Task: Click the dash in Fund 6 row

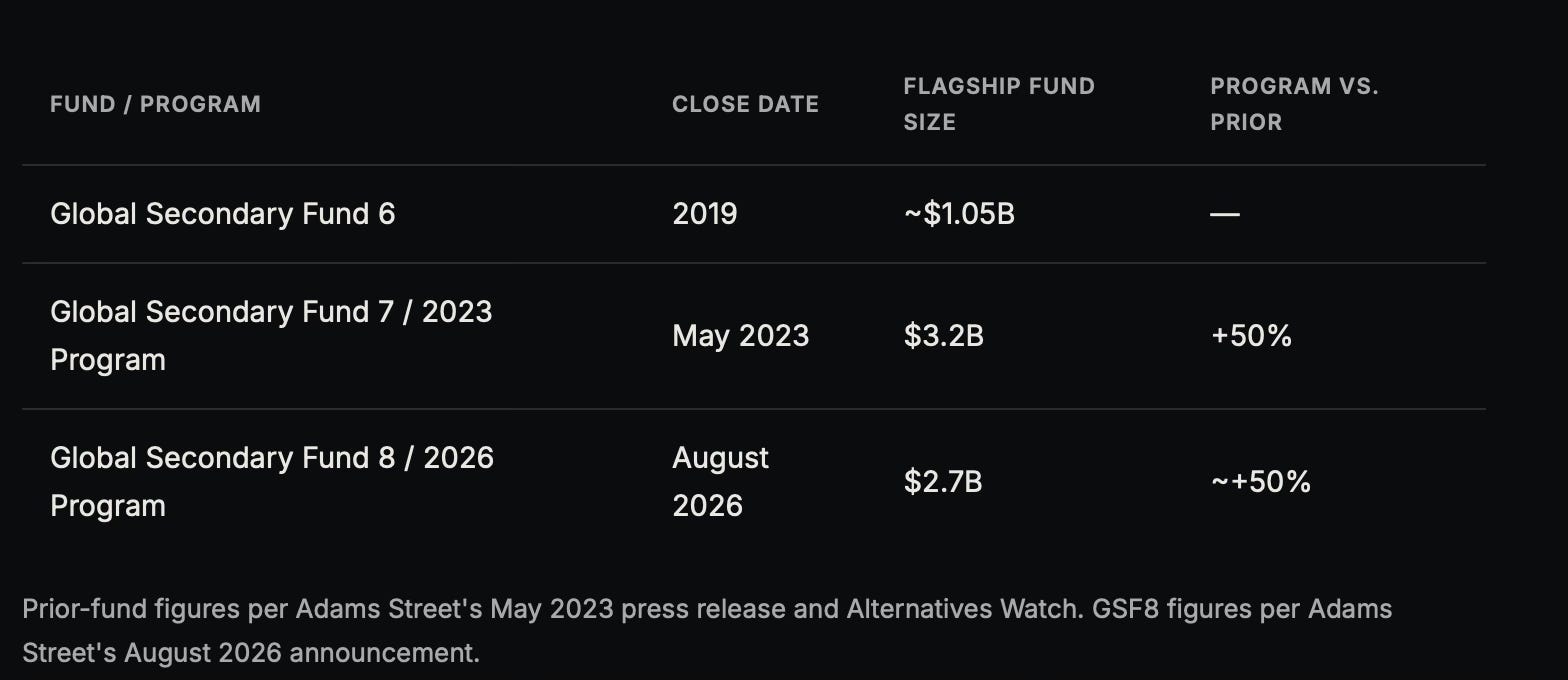Action: 1225,214
